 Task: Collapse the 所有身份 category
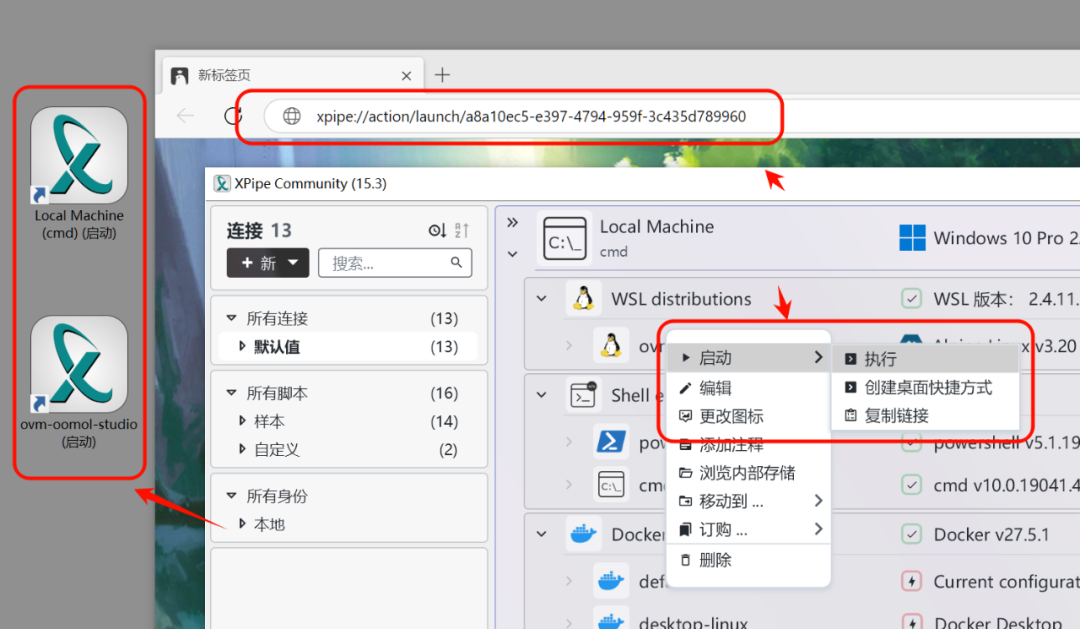click(x=231, y=495)
